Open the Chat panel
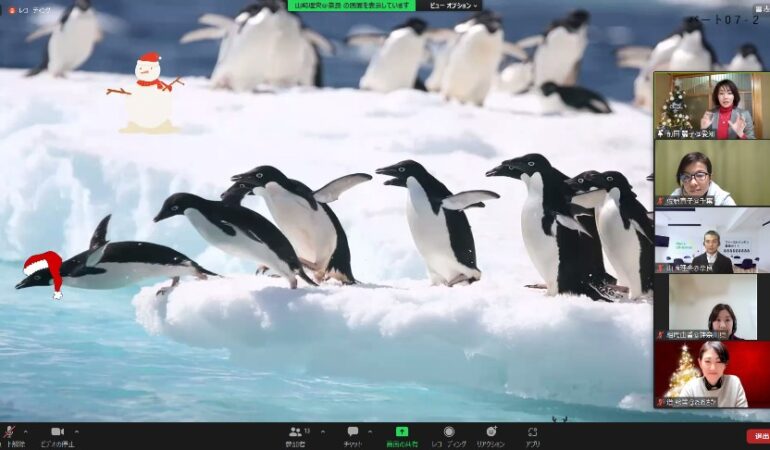This screenshot has width=770, height=450. (352, 431)
